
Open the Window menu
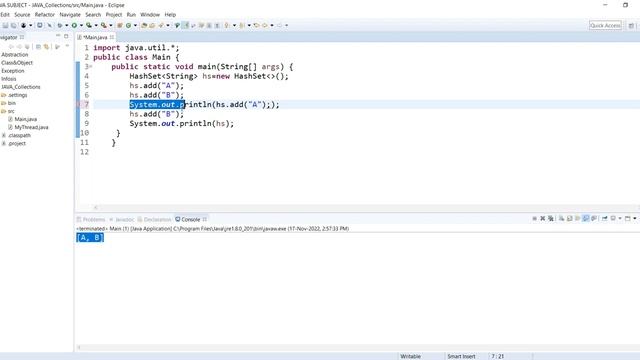pos(150,15)
